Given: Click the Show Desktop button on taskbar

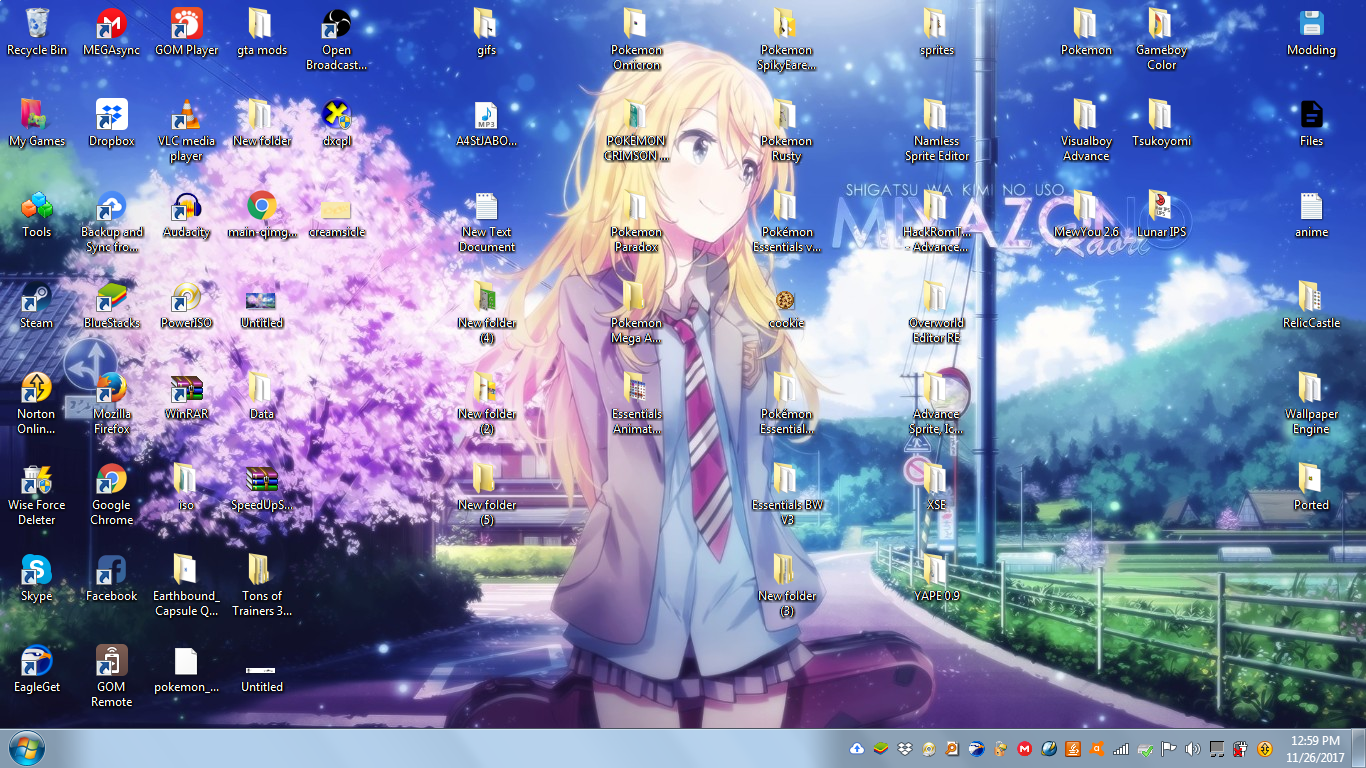Looking at the screenshot, I should [1360, 748].
